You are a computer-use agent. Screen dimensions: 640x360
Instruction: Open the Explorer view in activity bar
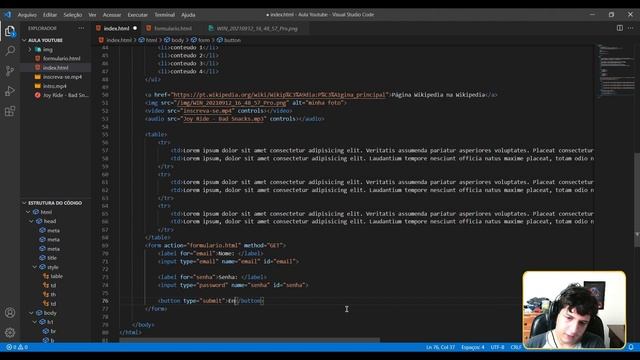(10, 31)
